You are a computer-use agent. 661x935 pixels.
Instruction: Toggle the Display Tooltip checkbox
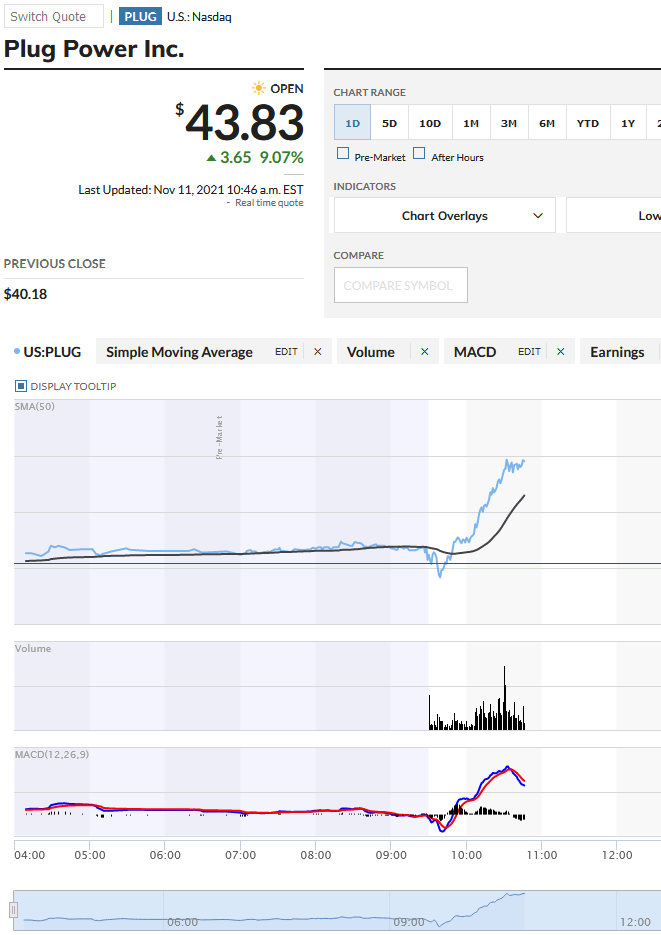[21, 386]
